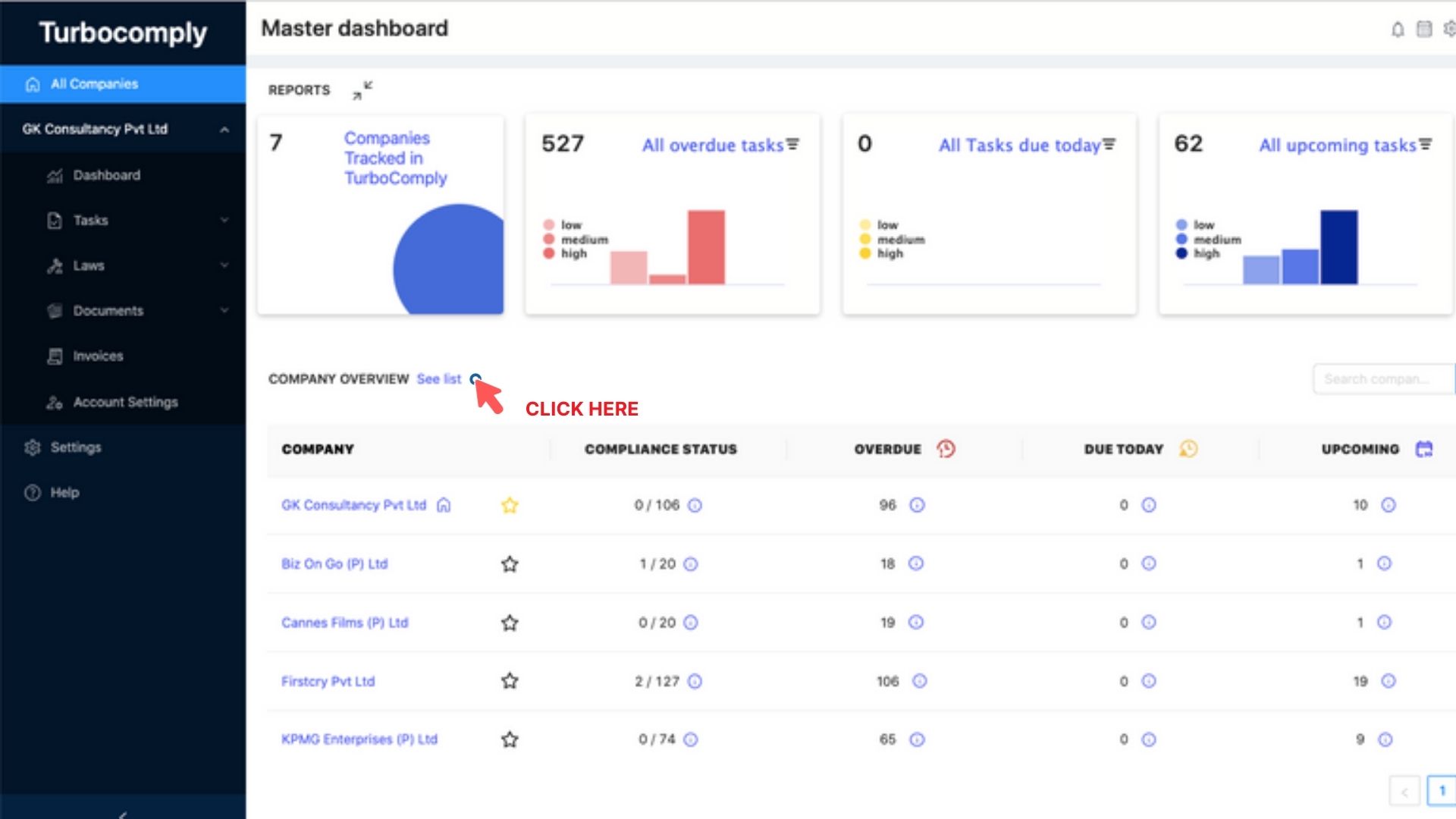Collapse the Reports section arrows icon
The image size is (1456, 819).
tap(362, 90)
